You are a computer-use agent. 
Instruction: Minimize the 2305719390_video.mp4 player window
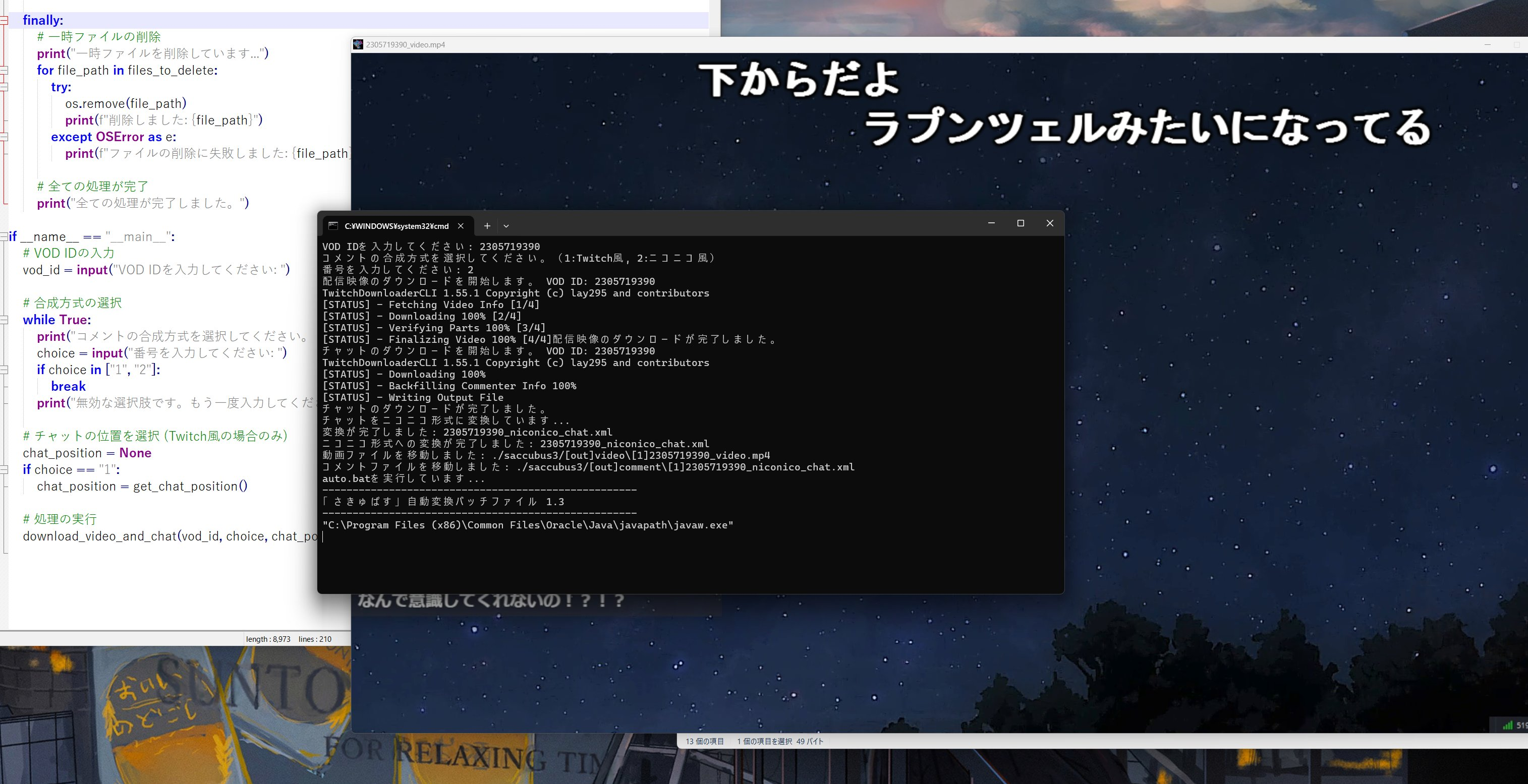click(x=1487, y=44)
